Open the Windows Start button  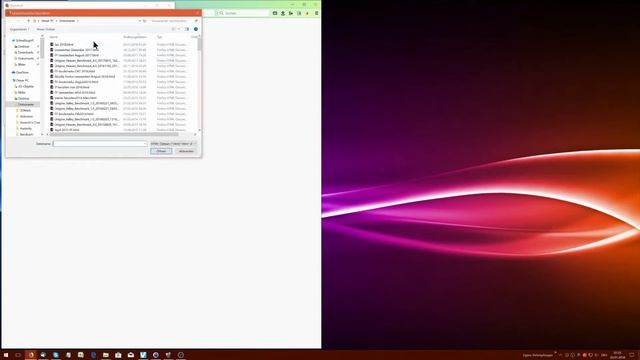tap(6, 355)
